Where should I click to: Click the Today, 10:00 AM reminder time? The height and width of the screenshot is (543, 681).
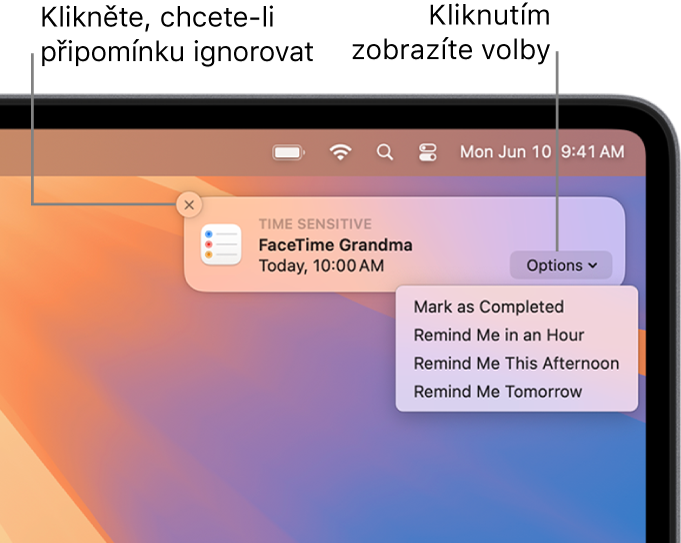[321, 265]
